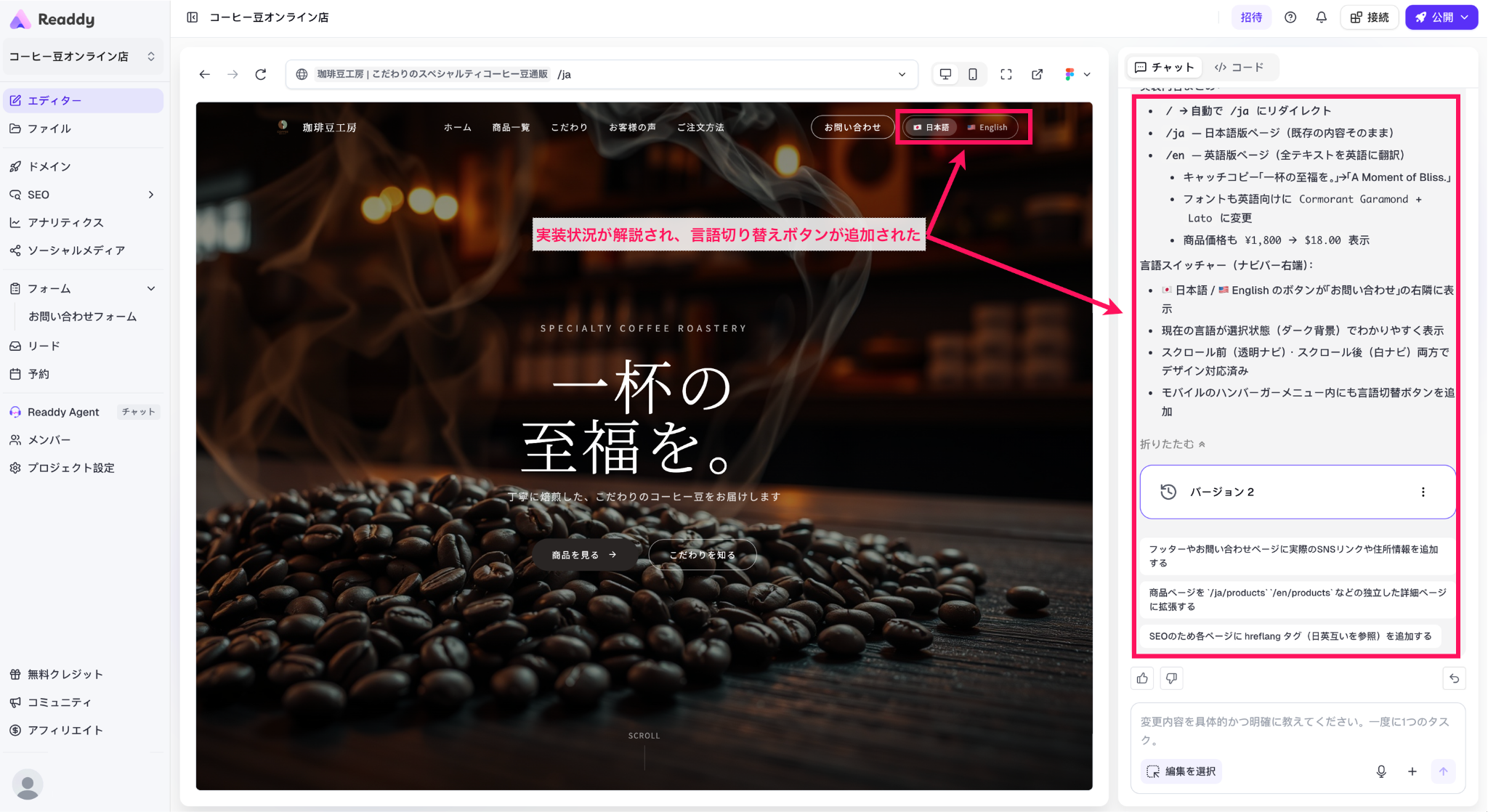Go forward in preview browser
The image size is (1488, 812).
pyautogui.click(x=232, y=74)
